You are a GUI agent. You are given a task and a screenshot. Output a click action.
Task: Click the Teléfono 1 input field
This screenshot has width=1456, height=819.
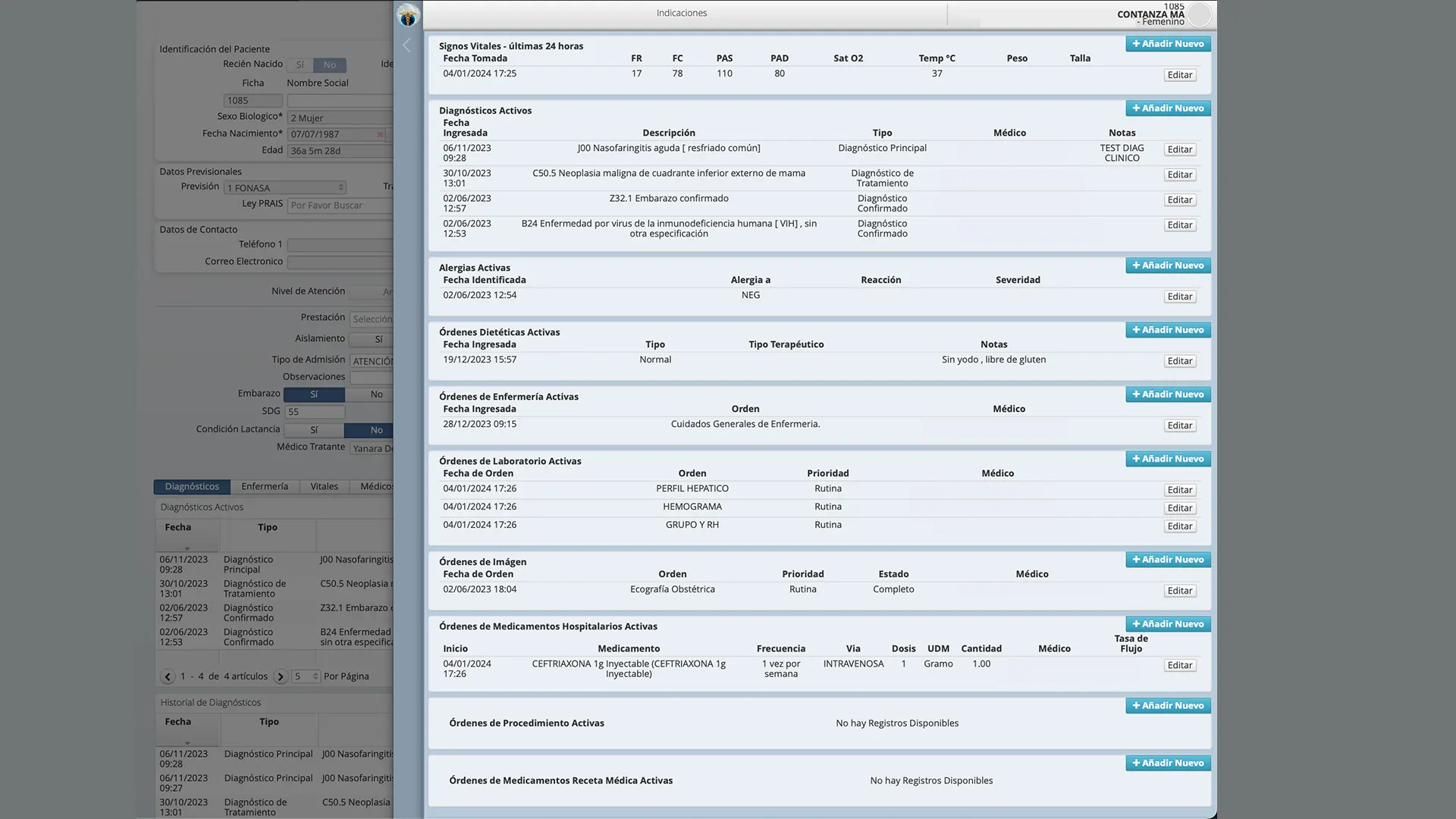340,245
